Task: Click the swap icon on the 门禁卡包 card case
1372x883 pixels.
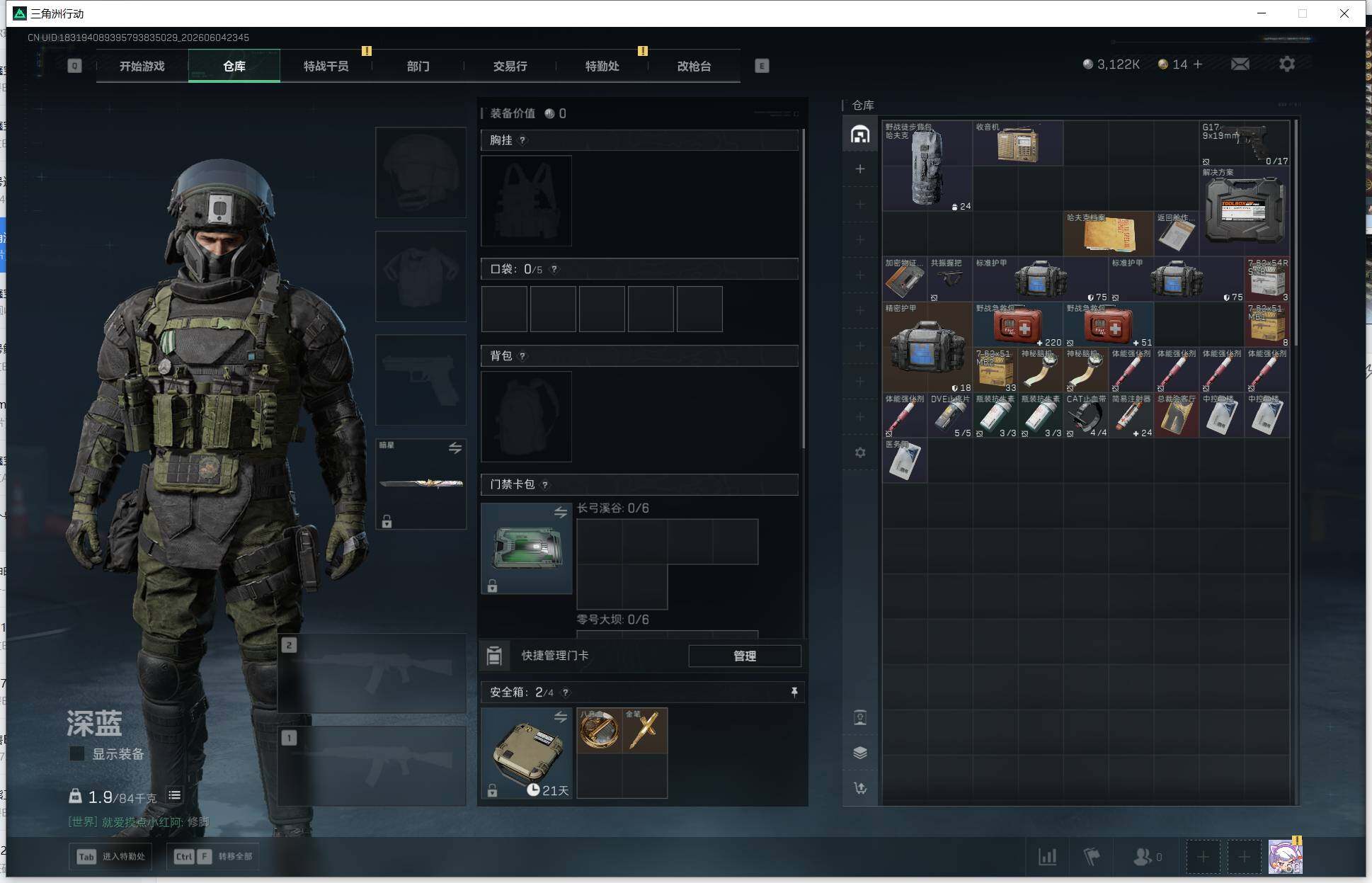Action: coord(560,512)
